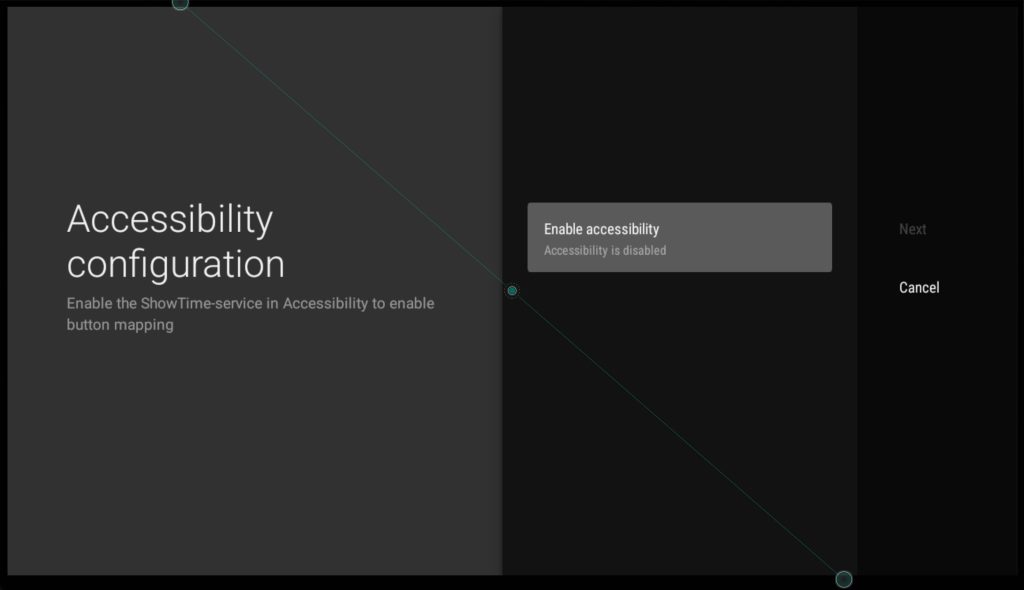Click the word 'Accessibility' in the heading
This screenshot has height=590, width=1024.
coord(169,219)
